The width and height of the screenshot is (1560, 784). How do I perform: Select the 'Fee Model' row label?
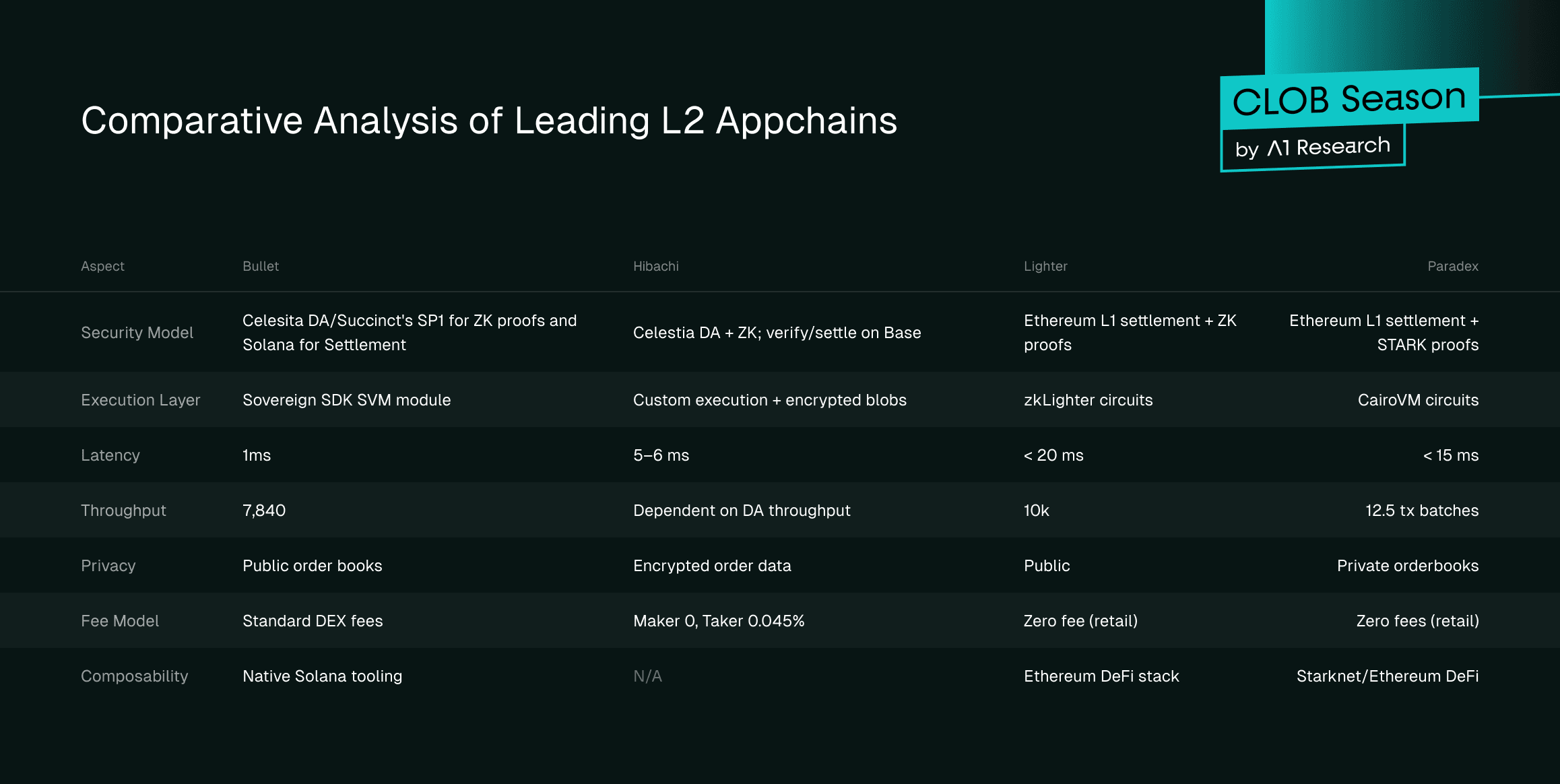coord(120,621)
